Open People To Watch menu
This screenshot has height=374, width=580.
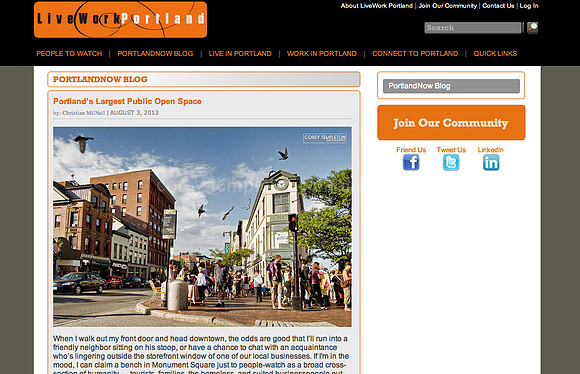click(x=69, y=53)
